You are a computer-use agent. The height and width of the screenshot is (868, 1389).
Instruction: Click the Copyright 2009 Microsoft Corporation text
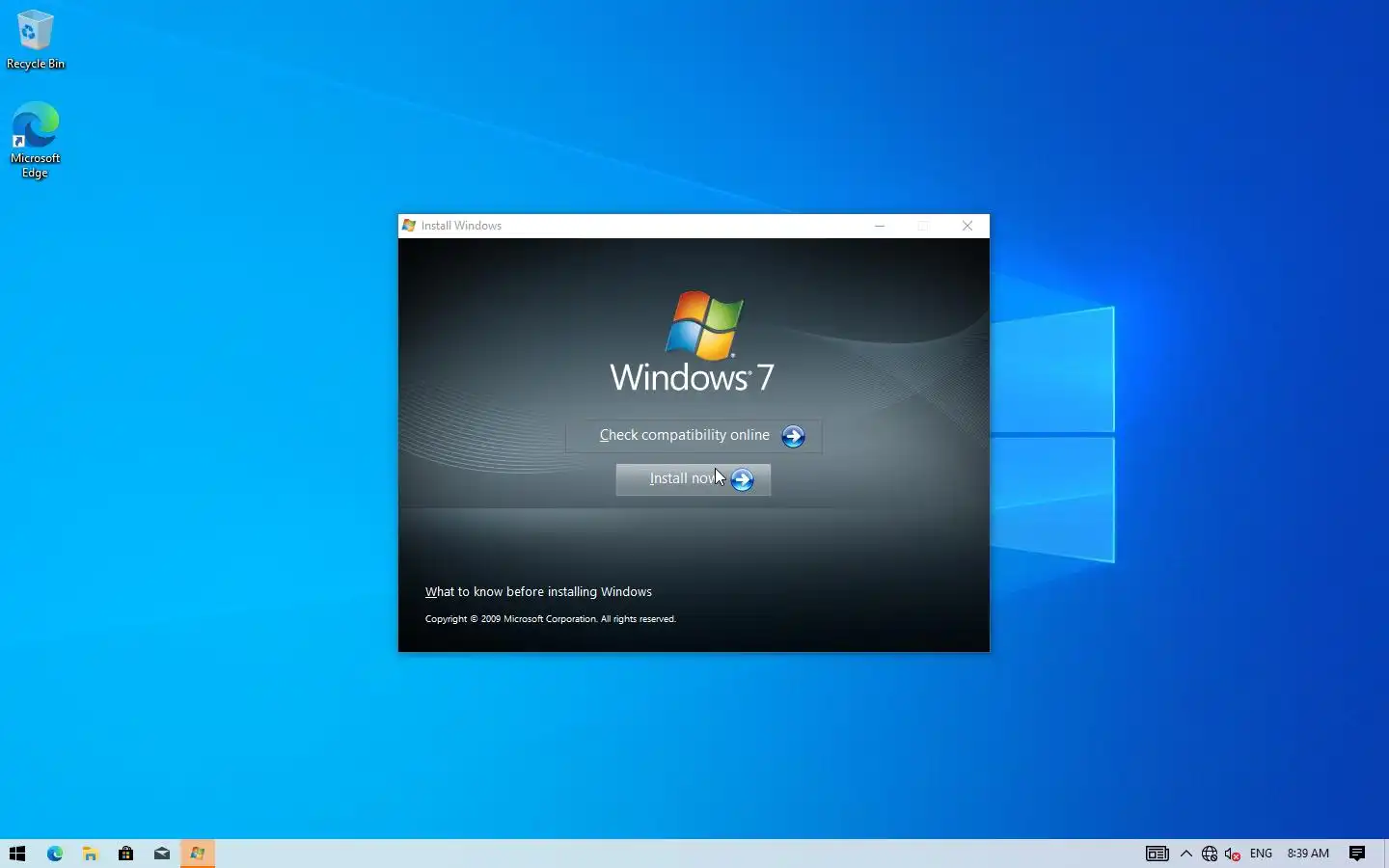coord(551,619)
